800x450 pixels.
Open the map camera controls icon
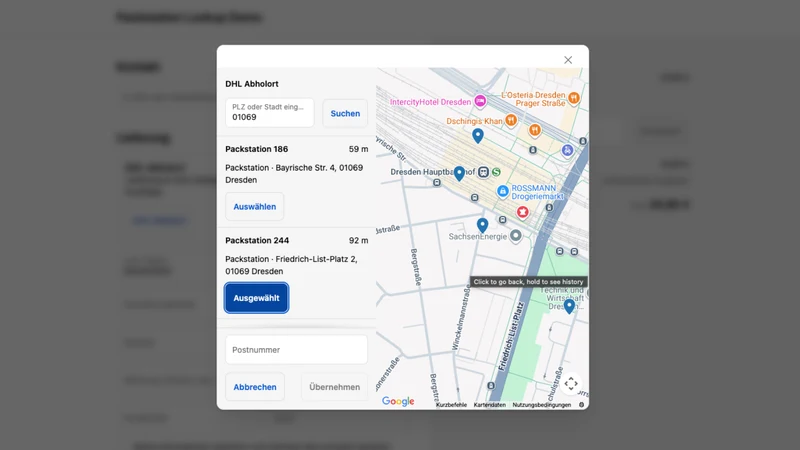click(571, 383)
